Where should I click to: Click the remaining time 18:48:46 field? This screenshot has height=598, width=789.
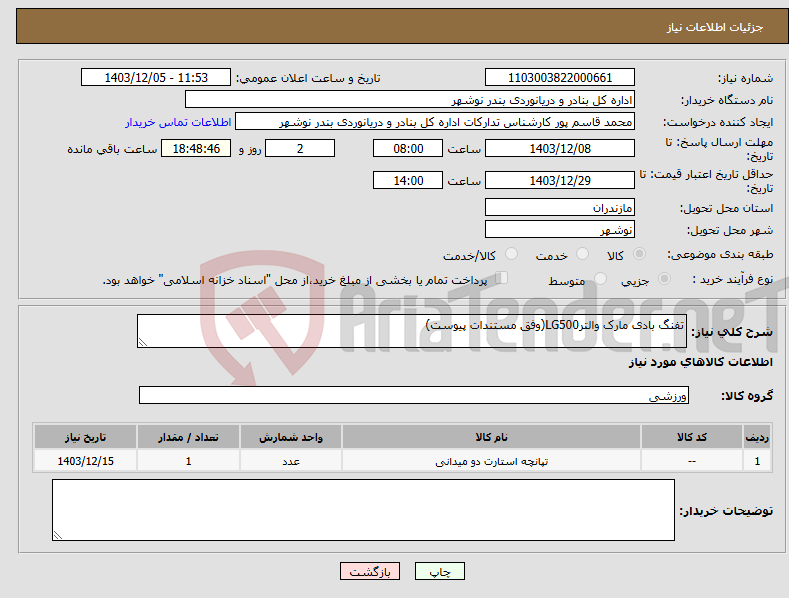(x=196, y=148)
